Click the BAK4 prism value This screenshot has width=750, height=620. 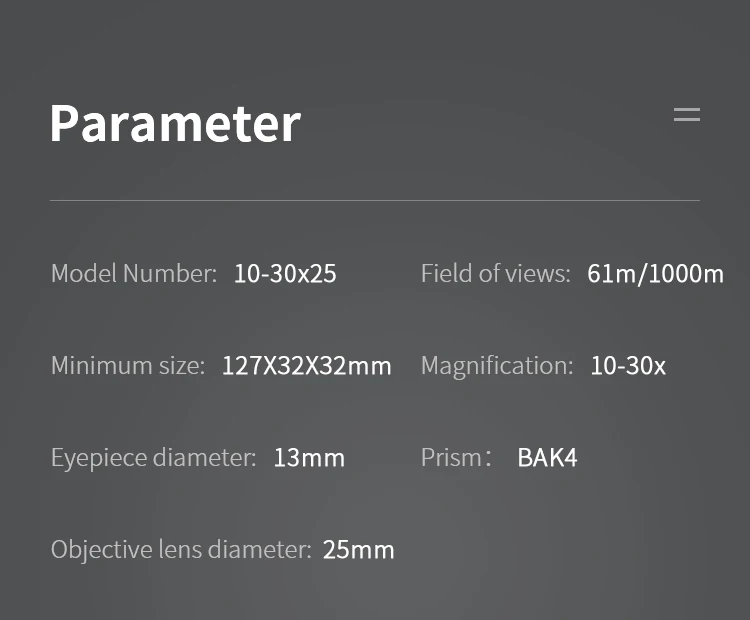(x=547, y=458)
